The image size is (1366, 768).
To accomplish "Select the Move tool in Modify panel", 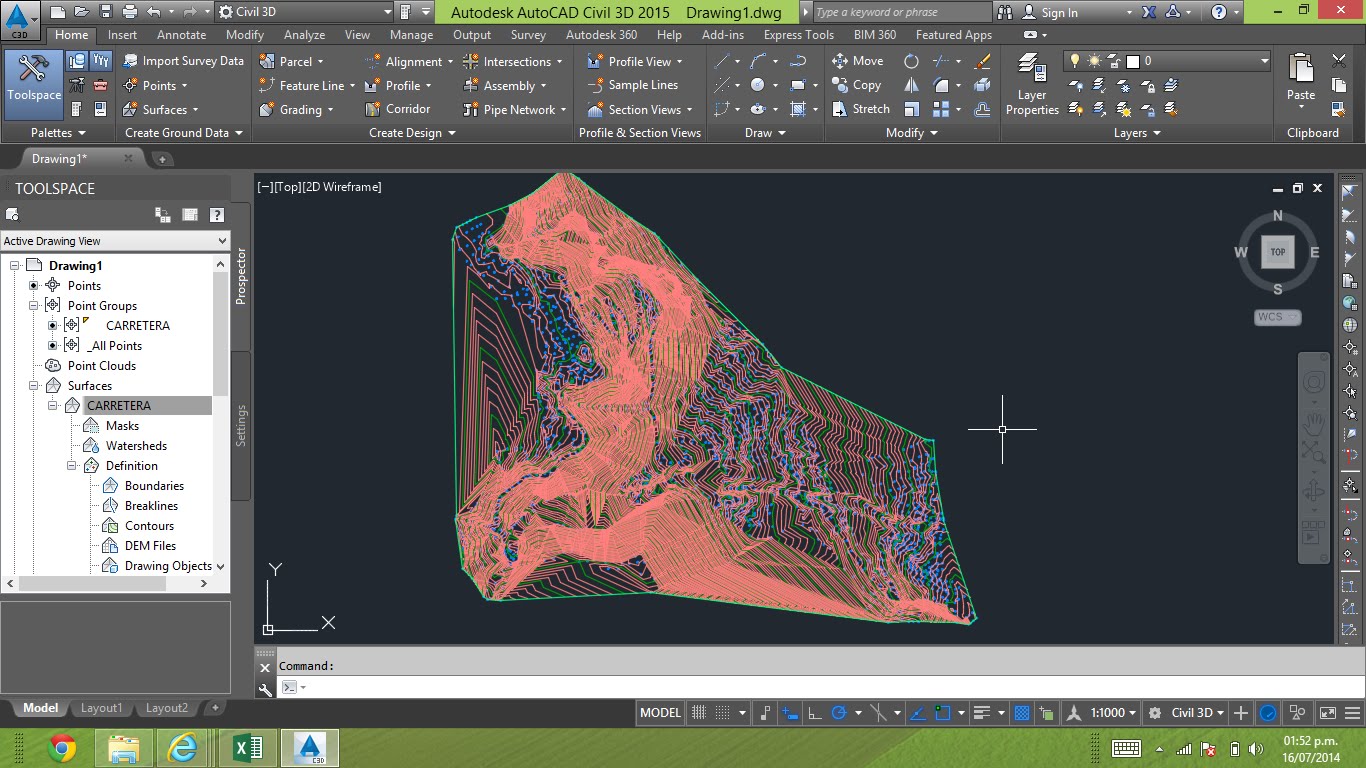I will coord(857,61).
